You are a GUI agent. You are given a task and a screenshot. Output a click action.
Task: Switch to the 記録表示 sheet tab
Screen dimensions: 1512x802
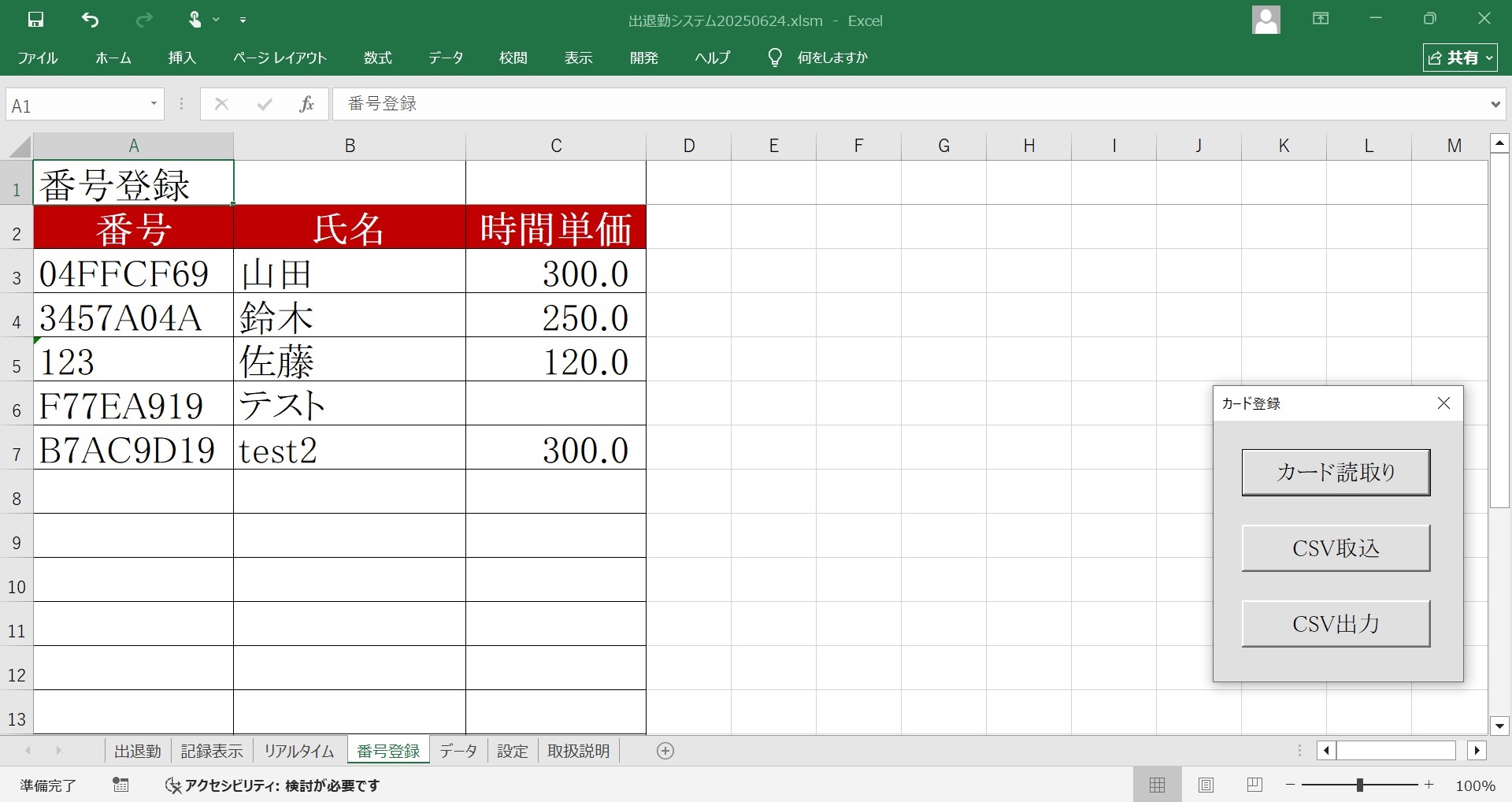tap(212, 751)
